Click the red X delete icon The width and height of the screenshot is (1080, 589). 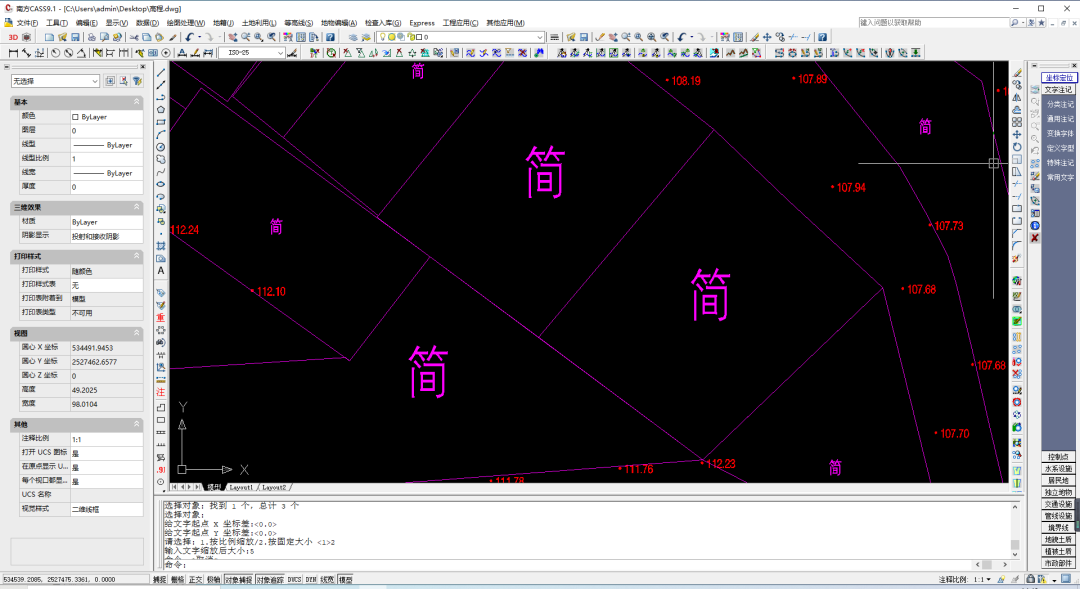pos(1035,238)
